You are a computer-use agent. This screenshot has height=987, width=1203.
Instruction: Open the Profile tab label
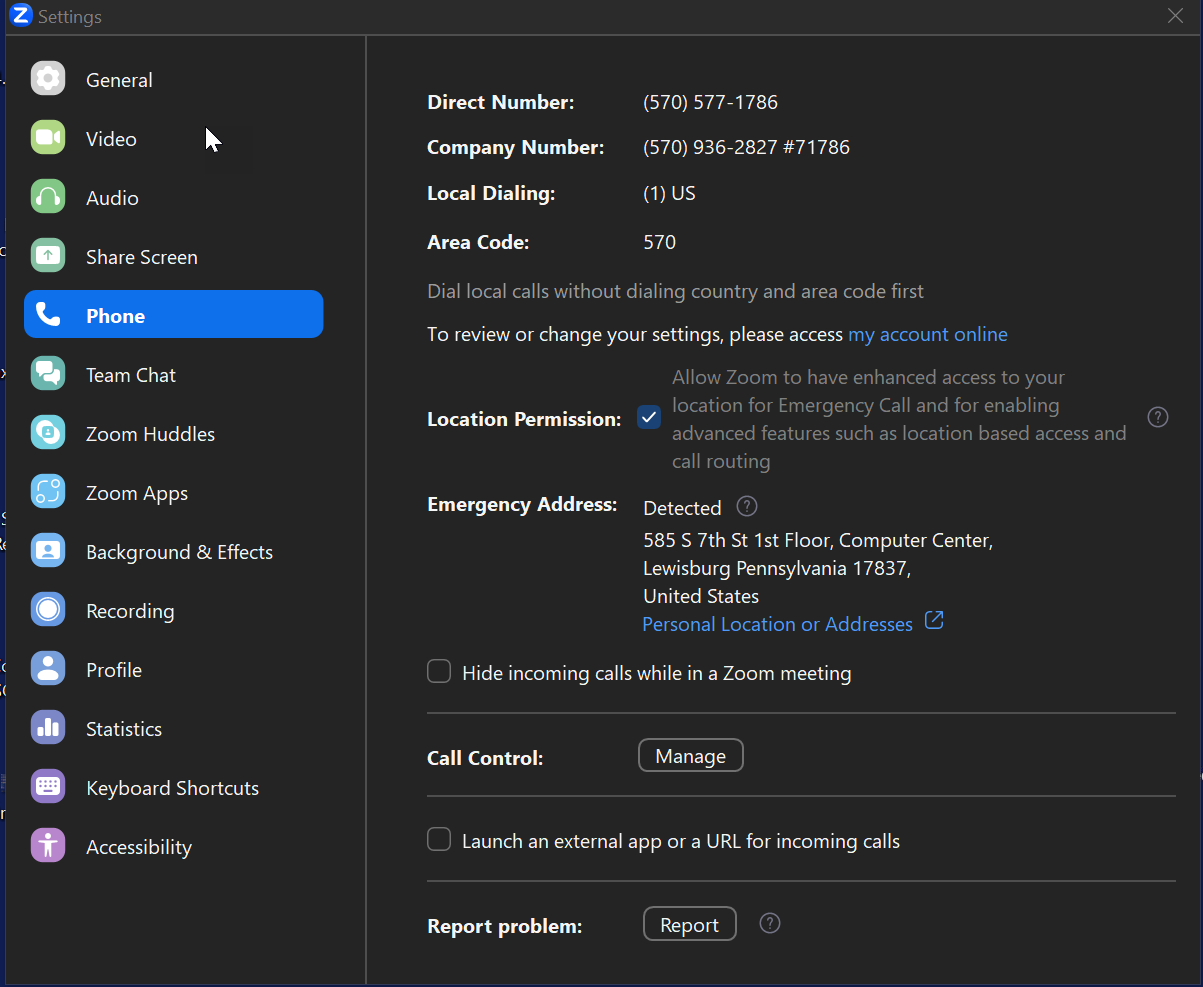pos(114,670)
